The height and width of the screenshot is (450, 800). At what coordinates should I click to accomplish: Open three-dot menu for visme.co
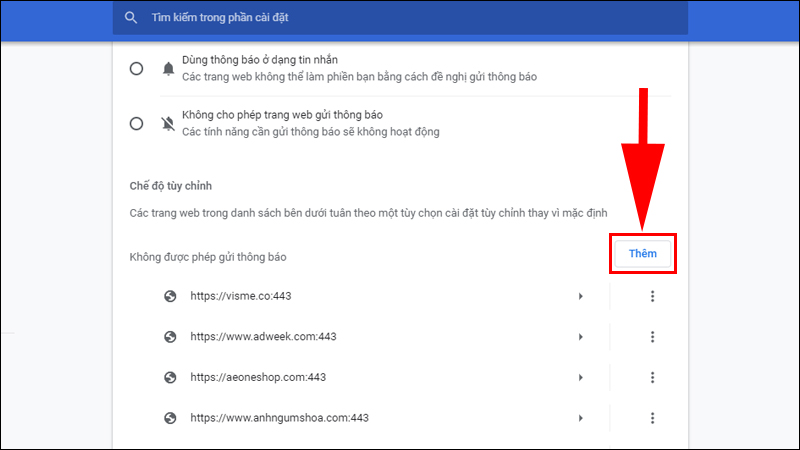pos(652,296)
